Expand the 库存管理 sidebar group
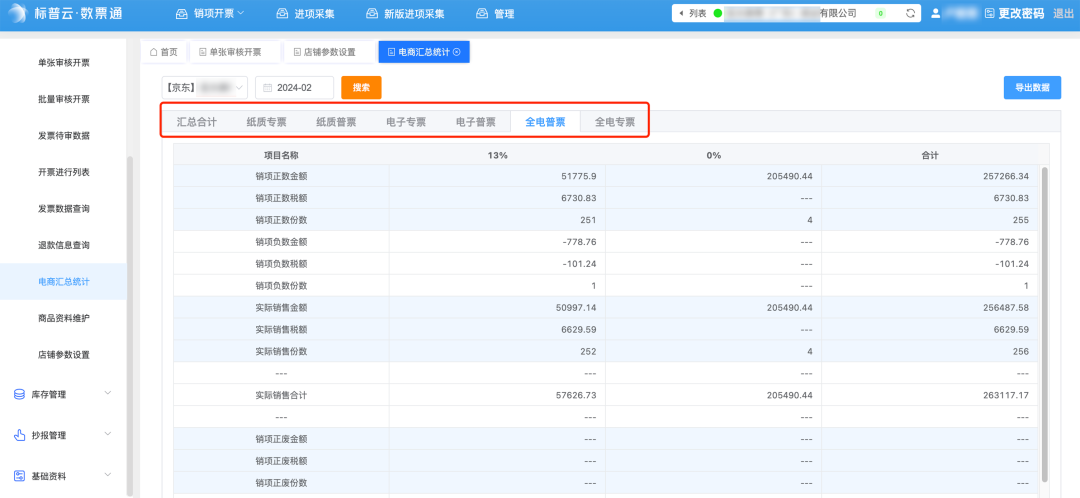Image resolution: width=1080 pixels, height=498 pixels. [63, 394]
